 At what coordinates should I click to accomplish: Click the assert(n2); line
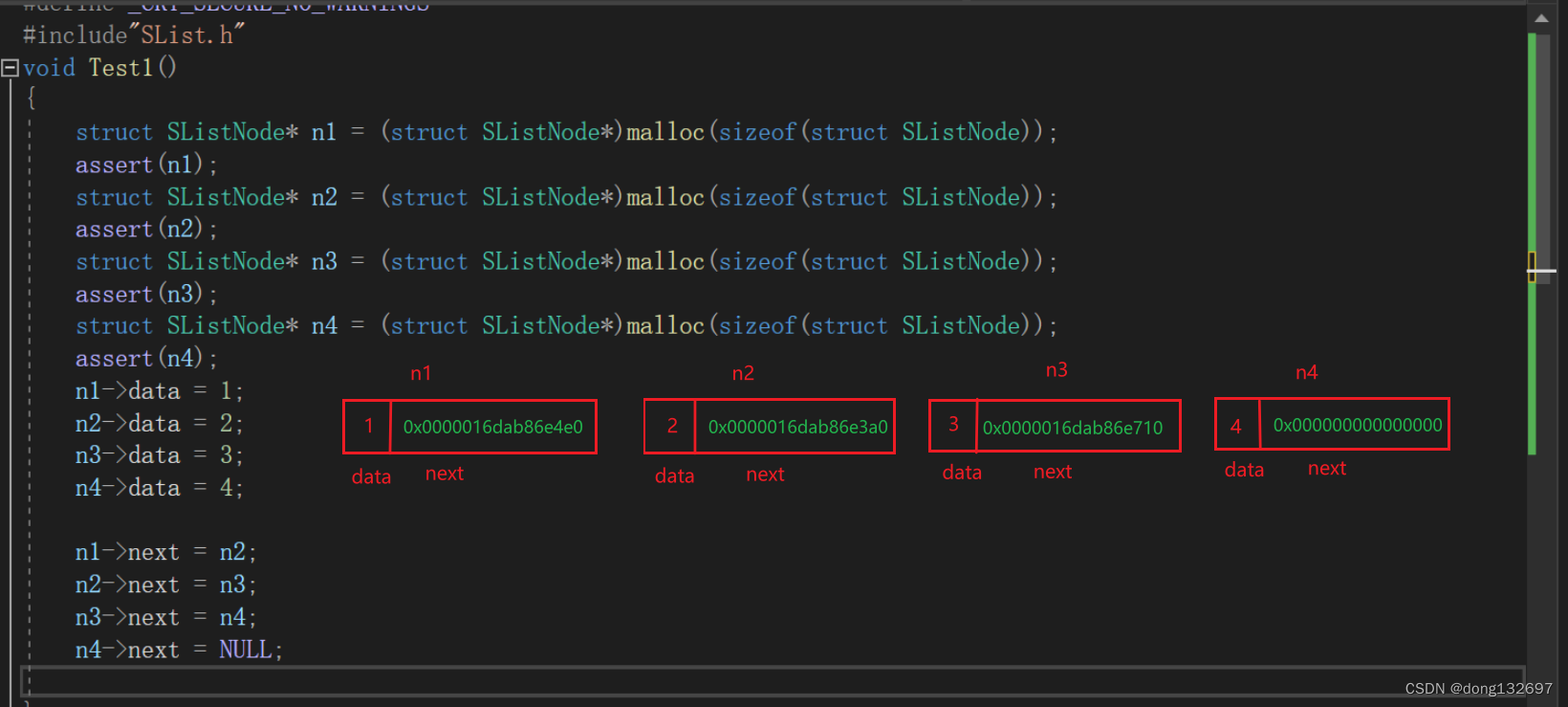pyautogui.click(x=146, y=230)
